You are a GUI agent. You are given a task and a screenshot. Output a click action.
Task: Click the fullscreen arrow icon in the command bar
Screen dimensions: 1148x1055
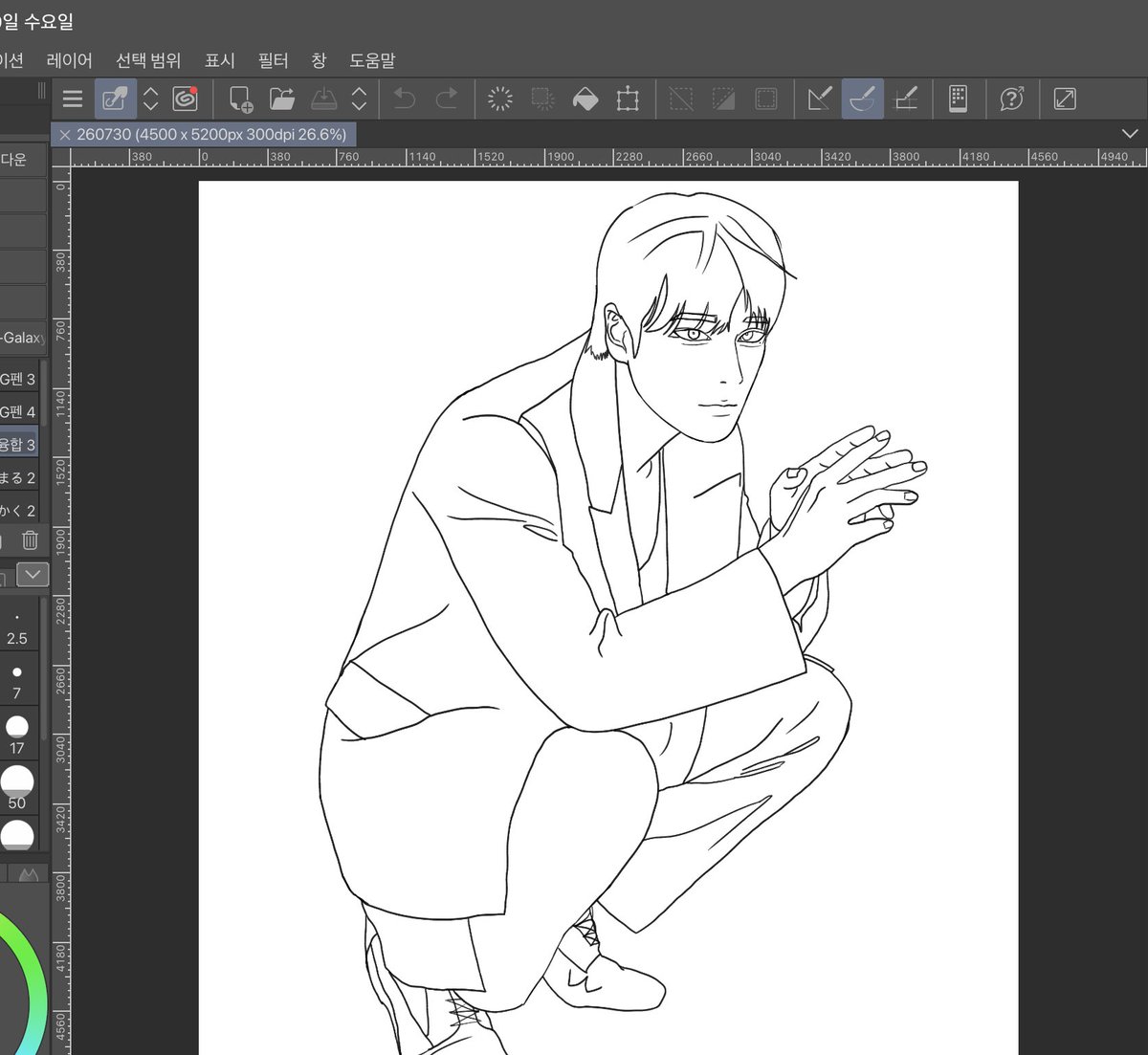(1065, 99)
